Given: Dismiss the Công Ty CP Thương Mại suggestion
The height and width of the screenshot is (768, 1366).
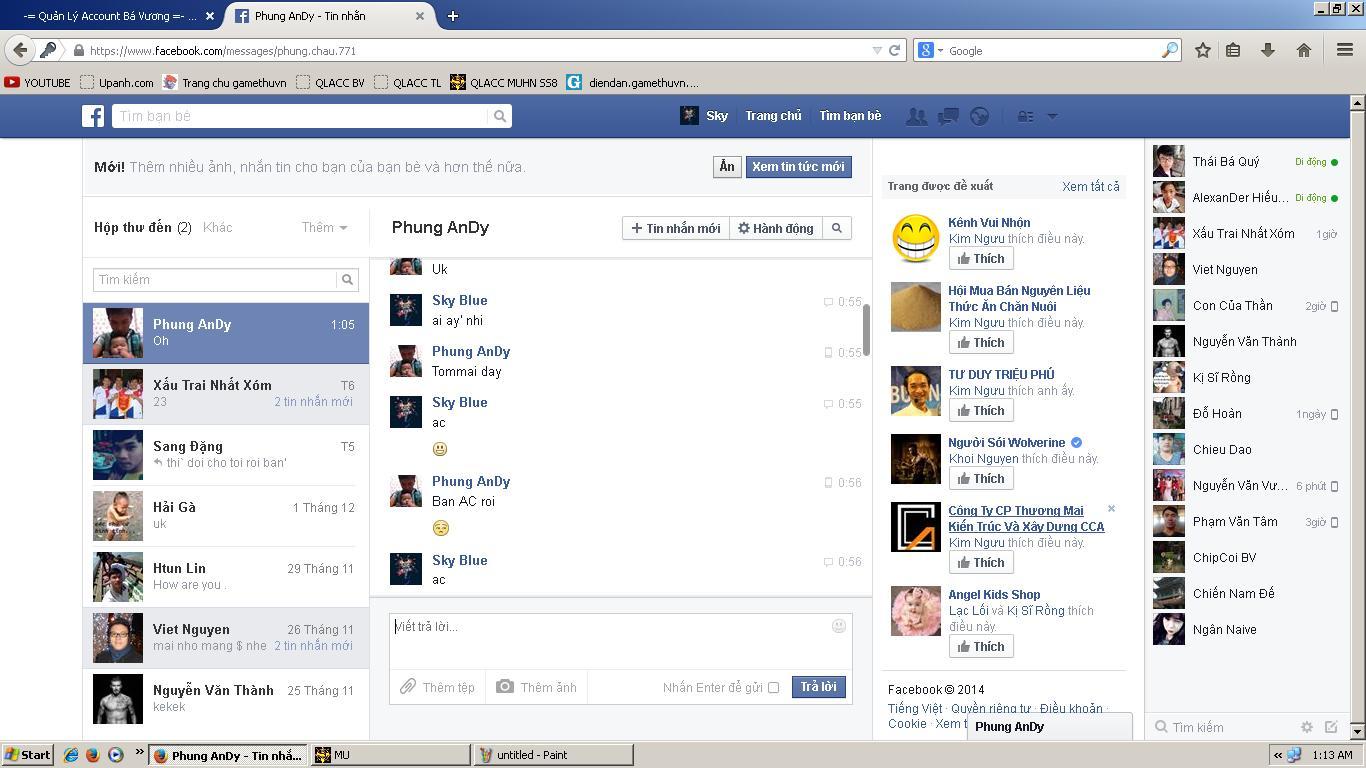Looking at the screenshot, I should (1111, 509).
